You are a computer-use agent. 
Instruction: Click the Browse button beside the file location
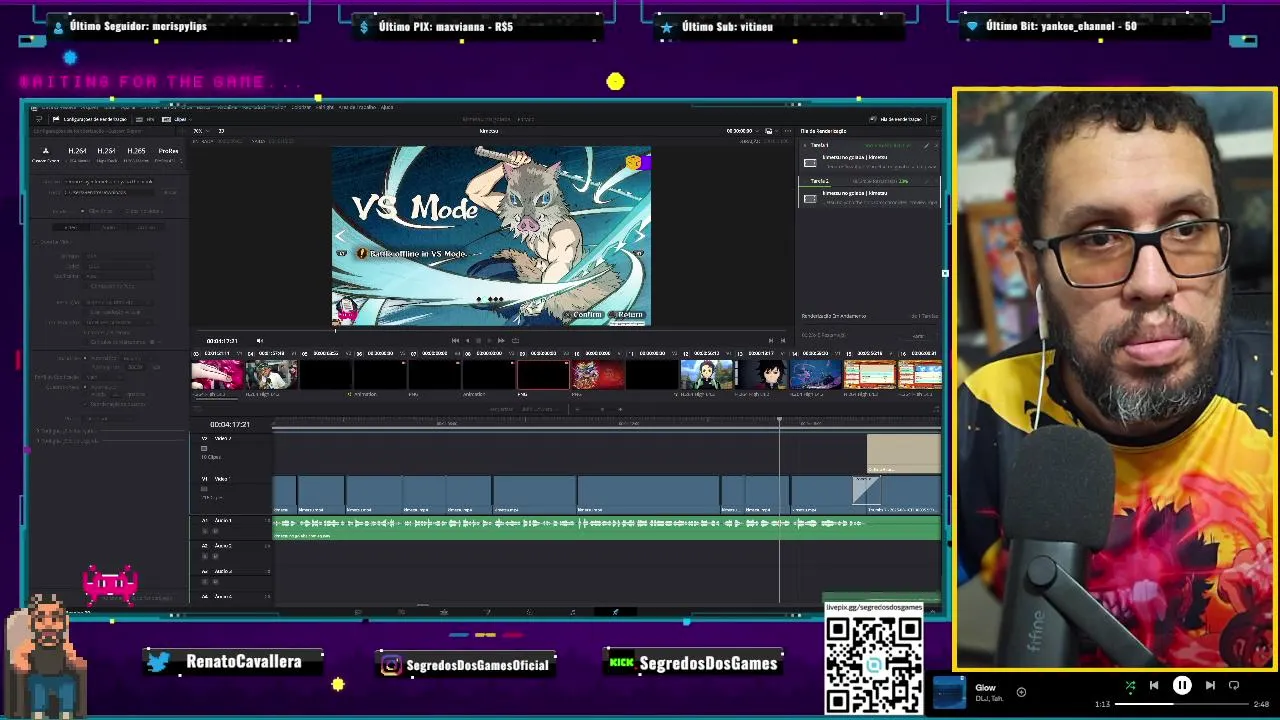[170, 192]
